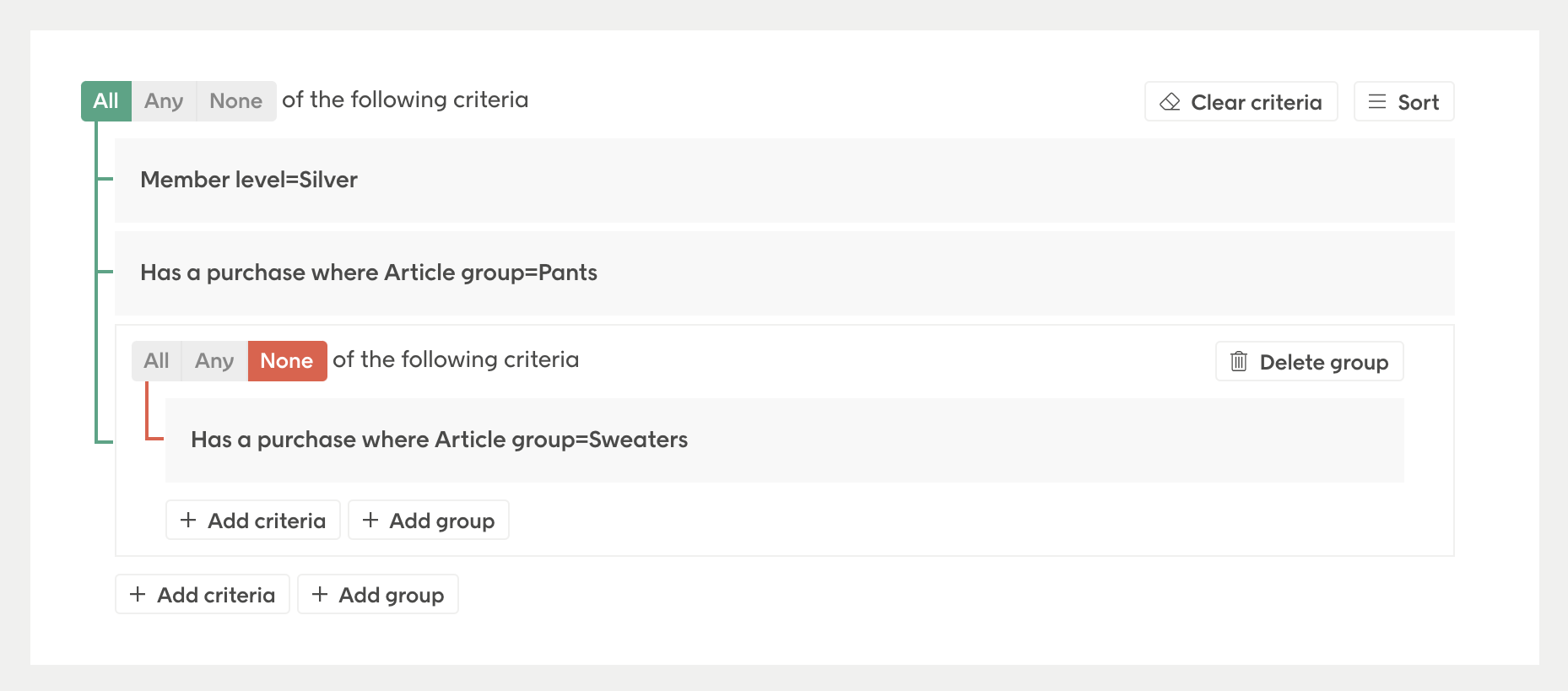Set nested group condition to All
The height and width of the screenshot is (691, 1568).
click(x=156, y=361)
